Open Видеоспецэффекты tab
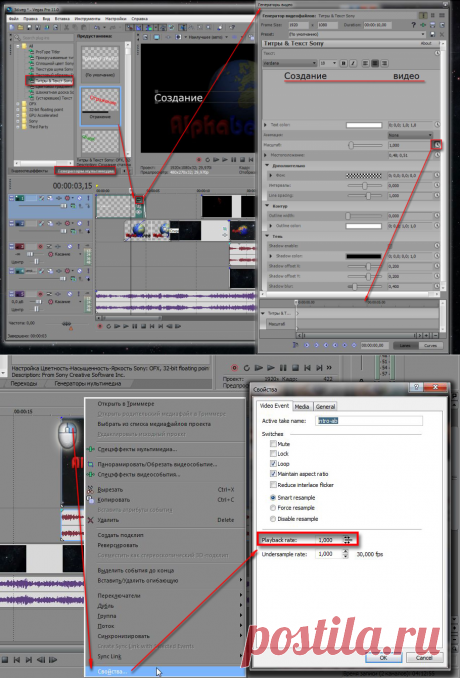Screen dimensions: 460x678 (x=30, y=171)
